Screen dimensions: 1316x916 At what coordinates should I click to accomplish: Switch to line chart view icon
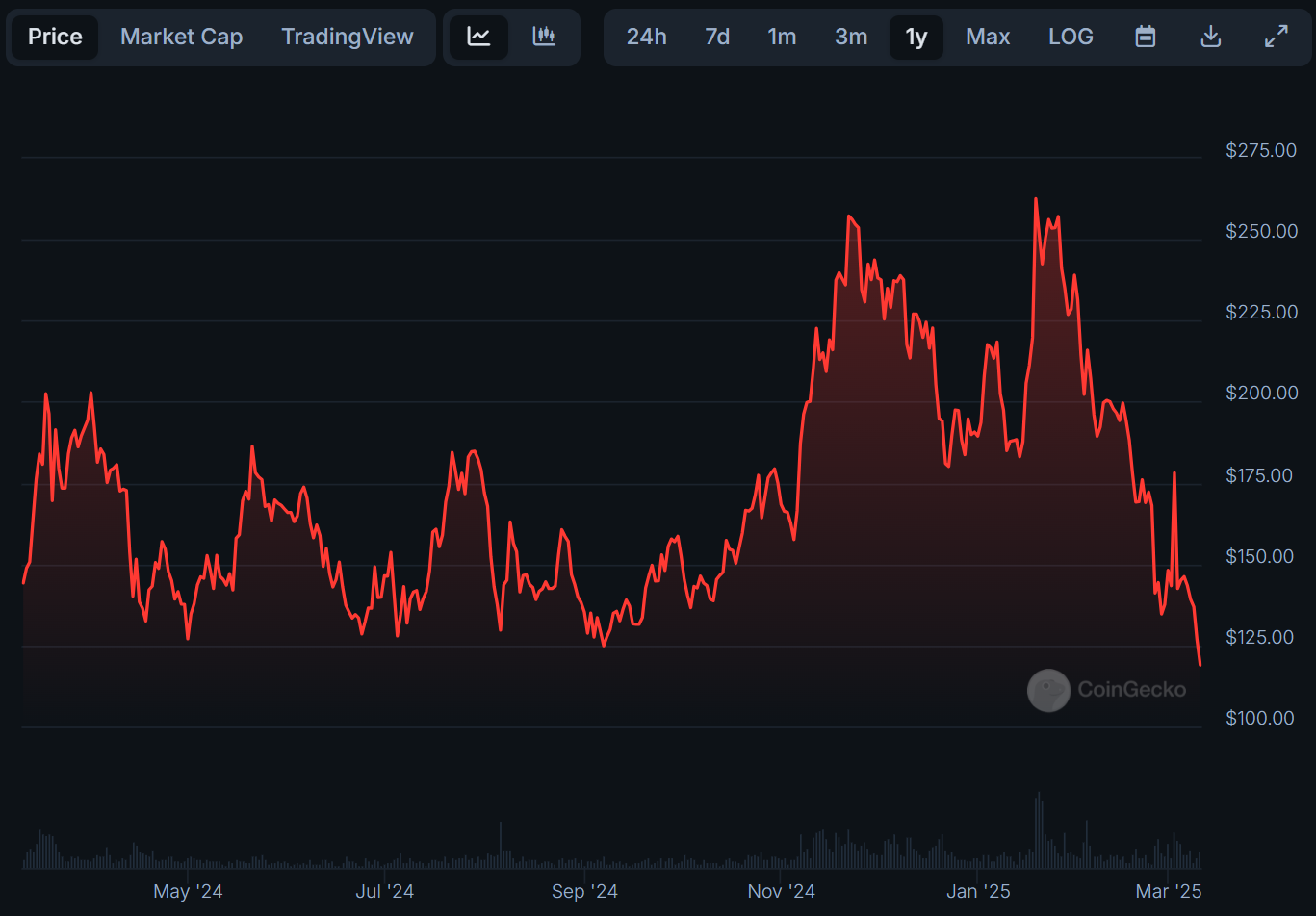pyautogui.click(x=478, y=37)
